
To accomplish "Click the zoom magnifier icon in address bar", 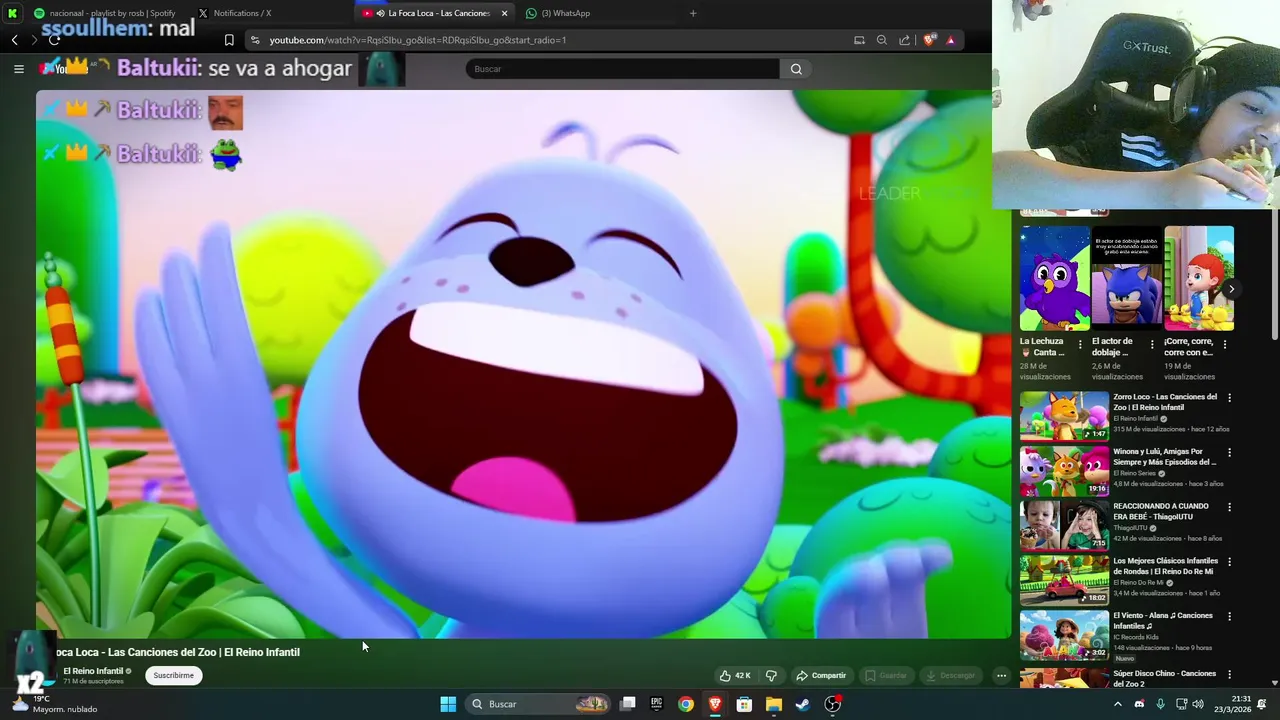I will pyautogui.click(x=881, y=40).
